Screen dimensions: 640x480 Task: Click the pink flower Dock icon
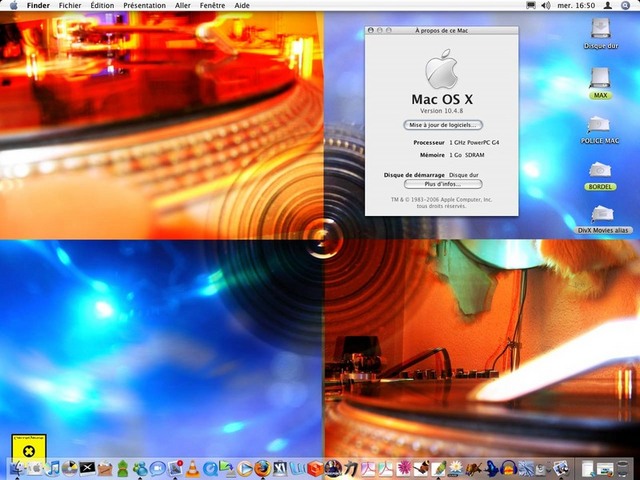[x=404, y=468]
